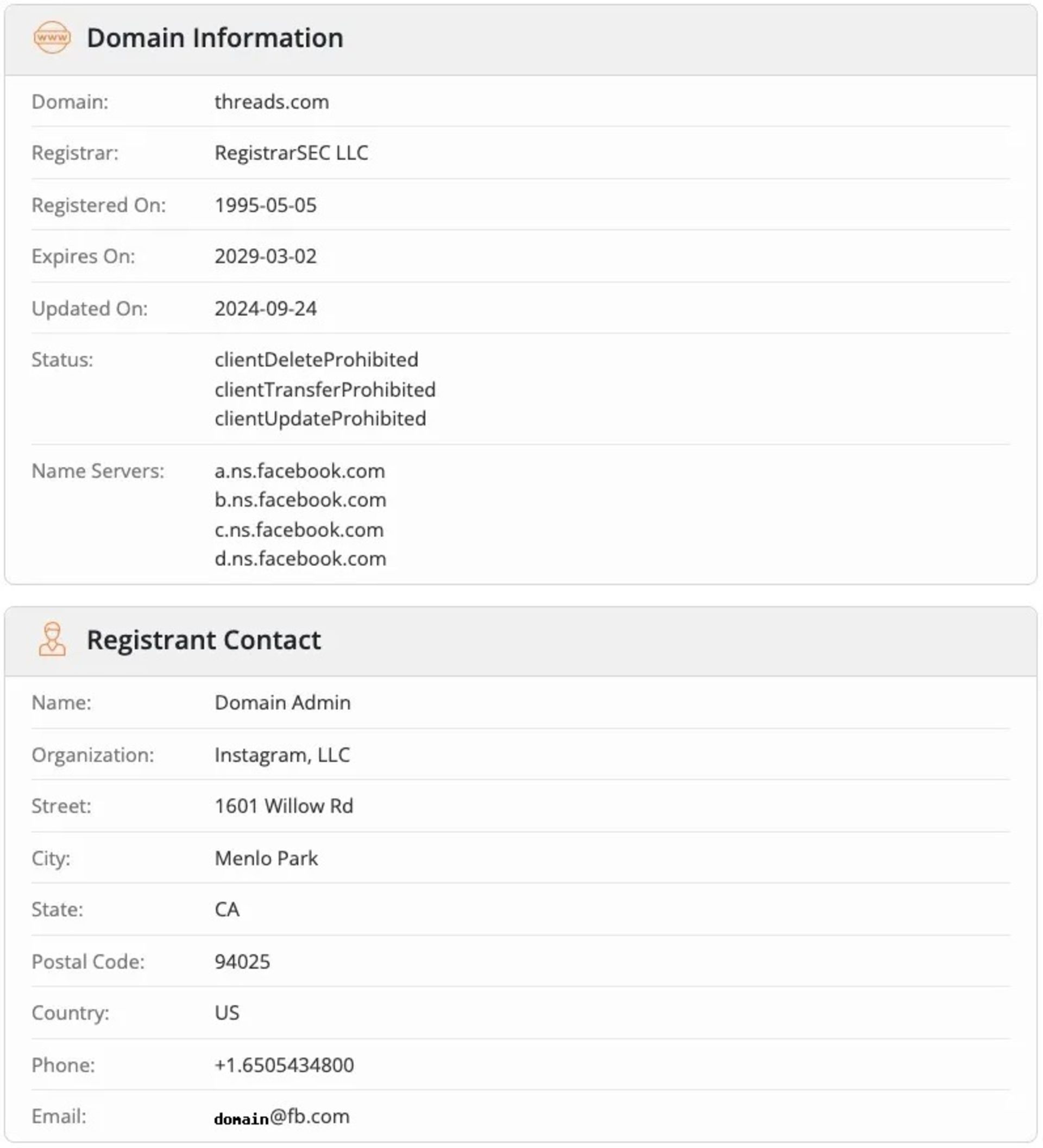Screen dimensions: 1043x1148
Task: Click the Domain Information heading
Action: [215, 38]
